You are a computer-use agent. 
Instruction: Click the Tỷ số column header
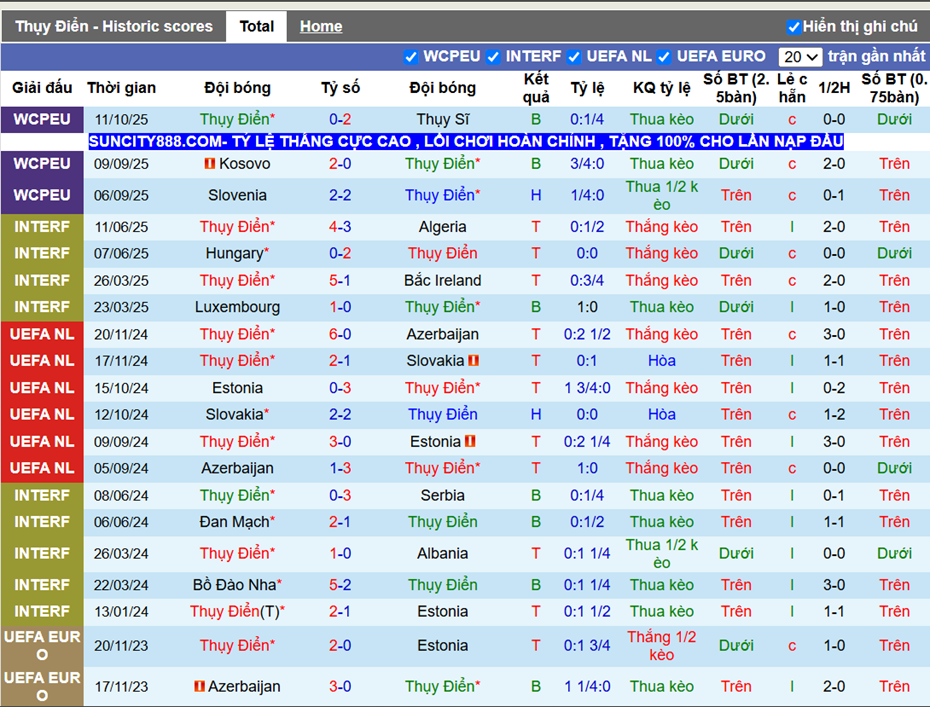[x=340, y=88]
